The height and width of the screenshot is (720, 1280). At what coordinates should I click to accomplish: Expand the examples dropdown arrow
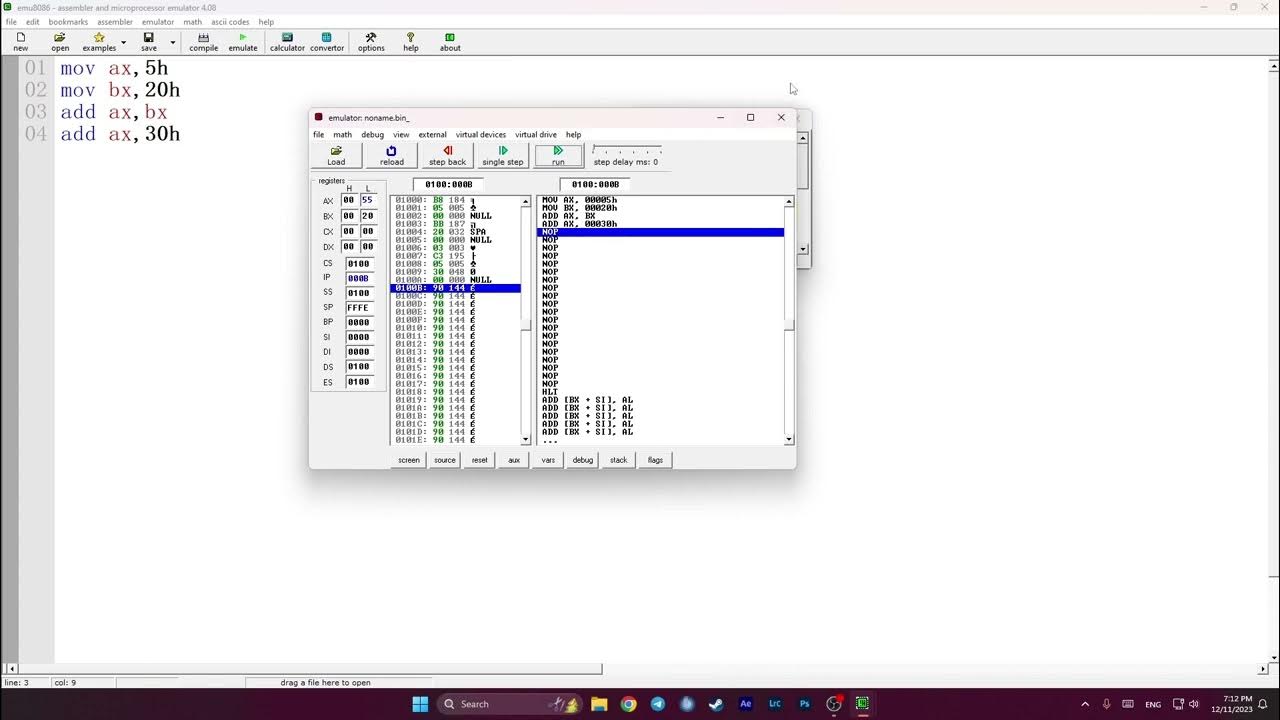pyautogui.click(x=124, y=42)
